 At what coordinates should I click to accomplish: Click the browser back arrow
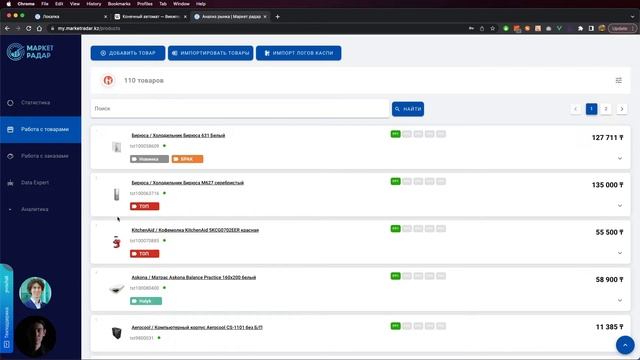[7, 29]
